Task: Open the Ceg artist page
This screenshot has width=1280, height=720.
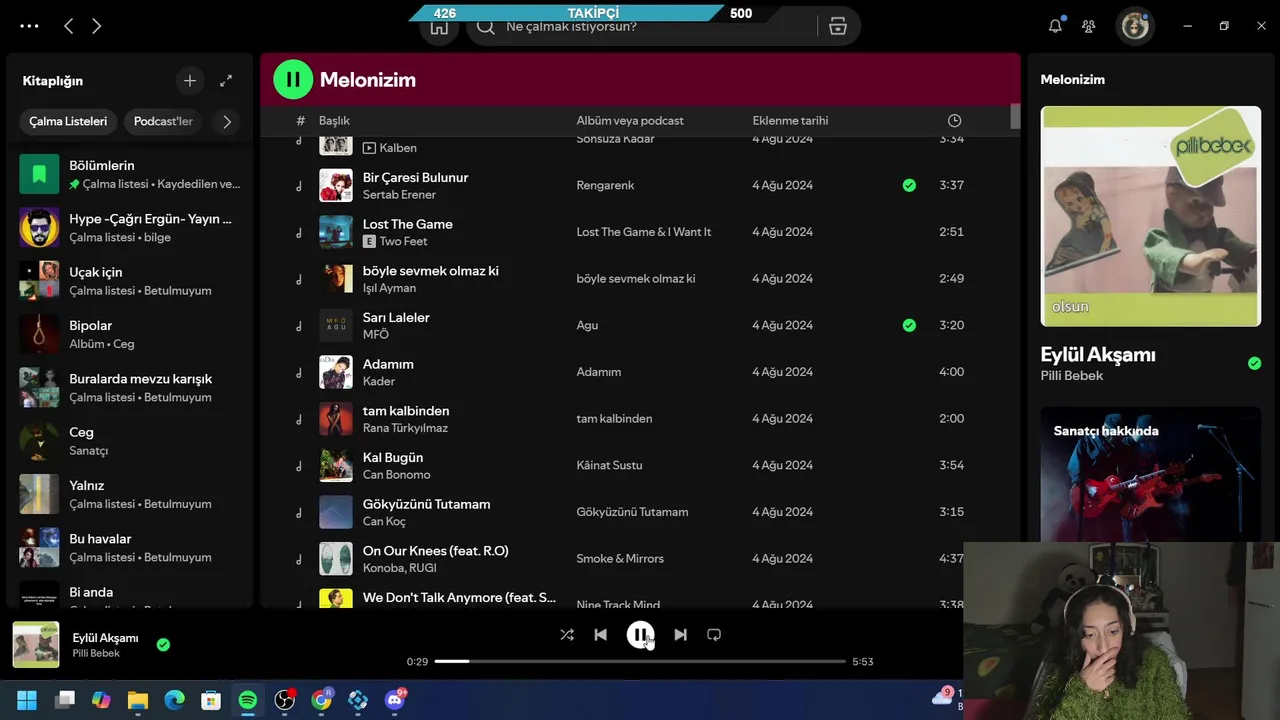Action: coord(130,441)
